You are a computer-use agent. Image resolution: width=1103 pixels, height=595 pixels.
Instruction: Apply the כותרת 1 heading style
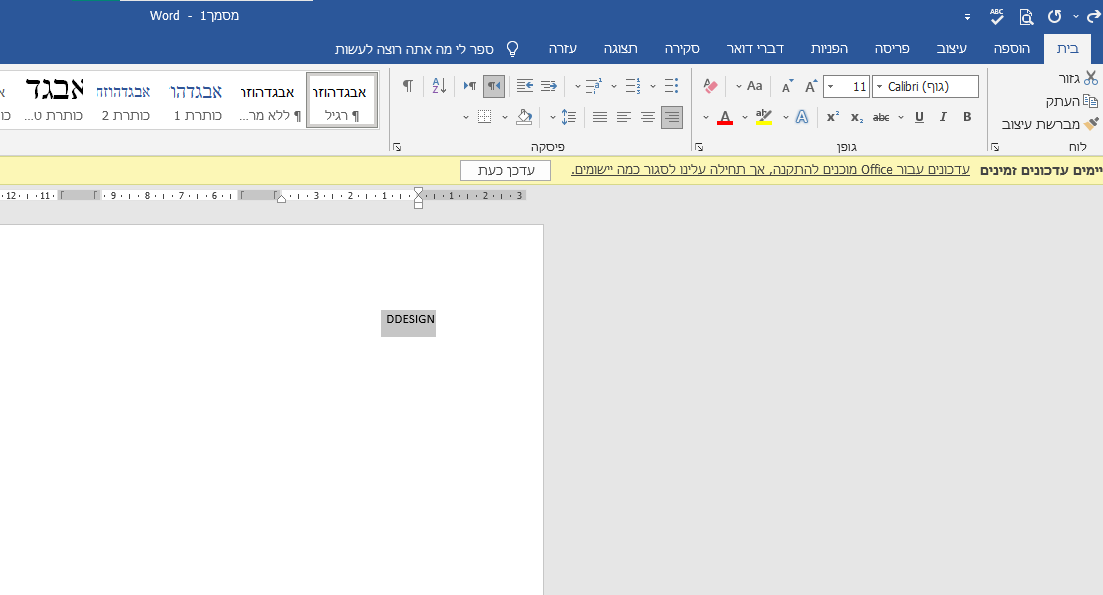click(197, 100)
